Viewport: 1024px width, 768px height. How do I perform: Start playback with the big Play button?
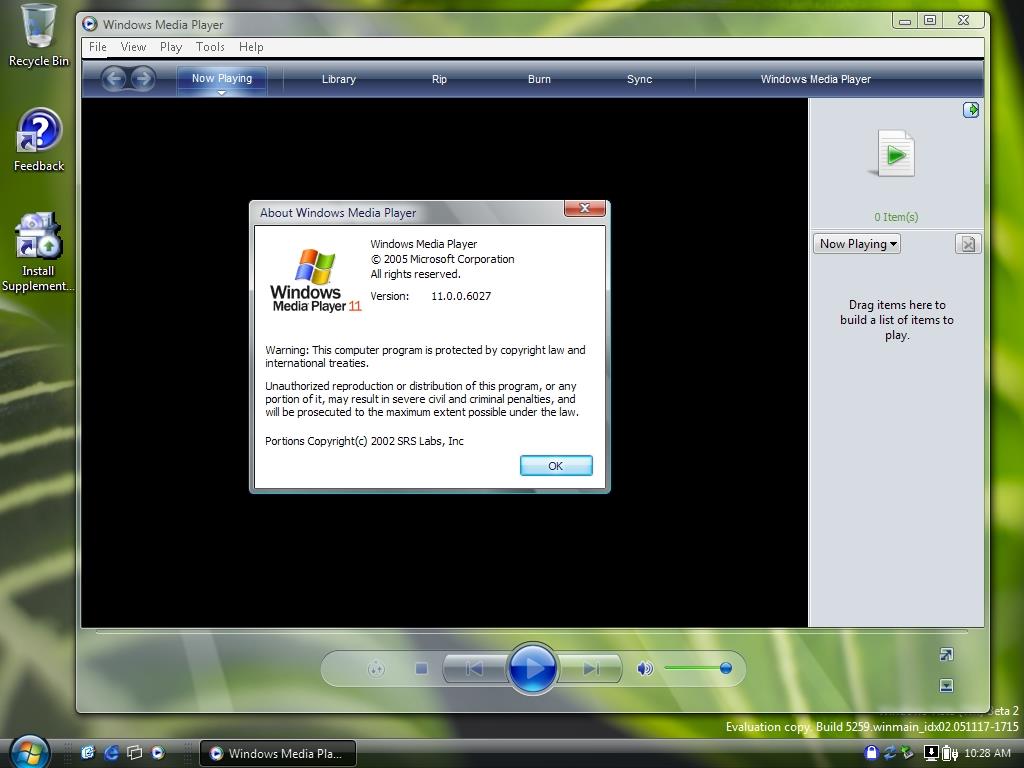pyautogui.click(x=532, y=668)
